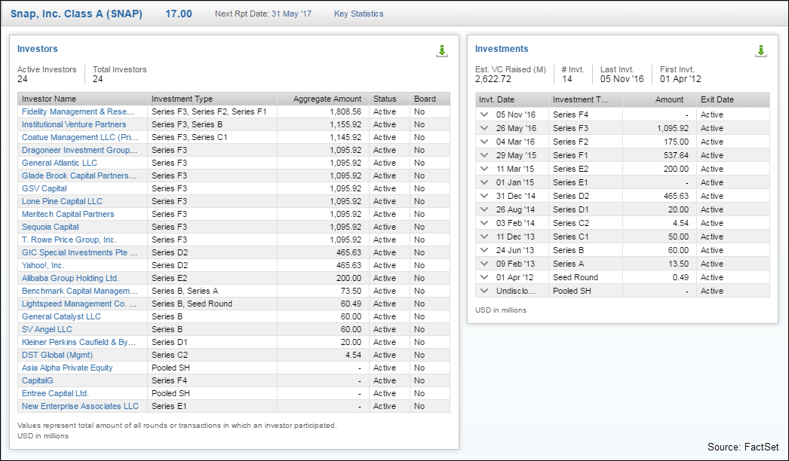The image size is (789, 461).
Task: Sort by Status column header
Action: (389, 99)
